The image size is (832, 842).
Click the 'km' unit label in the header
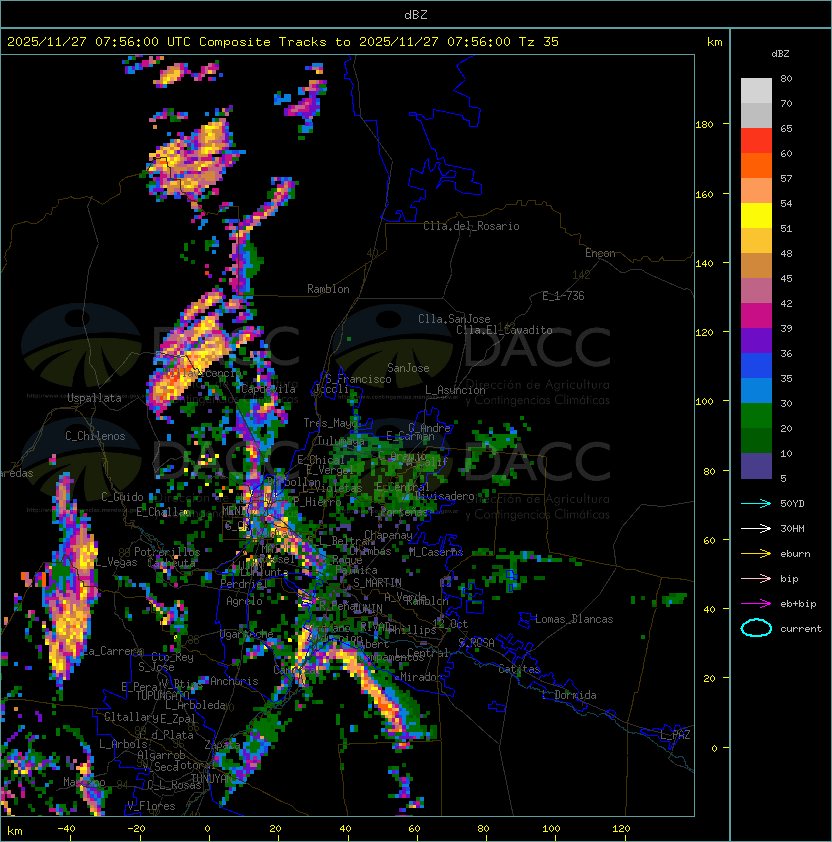714,42
